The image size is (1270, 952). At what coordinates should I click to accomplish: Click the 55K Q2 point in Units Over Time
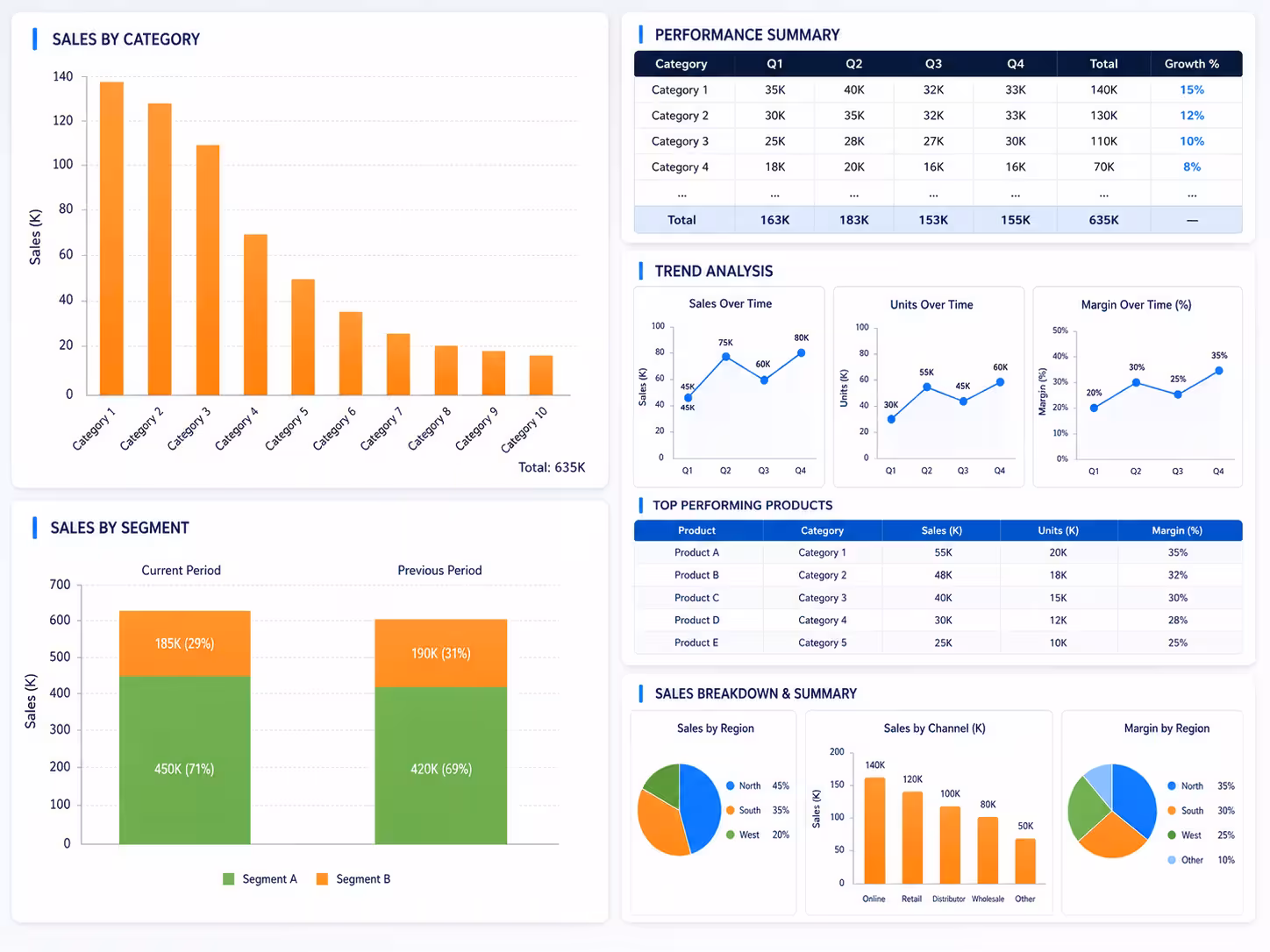tap(926, 387)
